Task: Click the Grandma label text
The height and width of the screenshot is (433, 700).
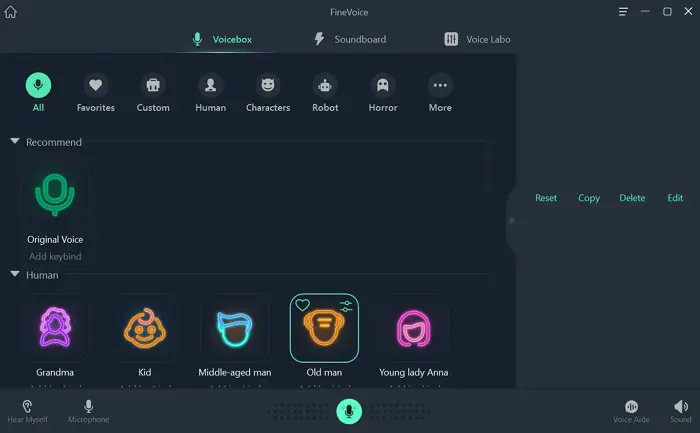Action: click(x=55, y=372)
